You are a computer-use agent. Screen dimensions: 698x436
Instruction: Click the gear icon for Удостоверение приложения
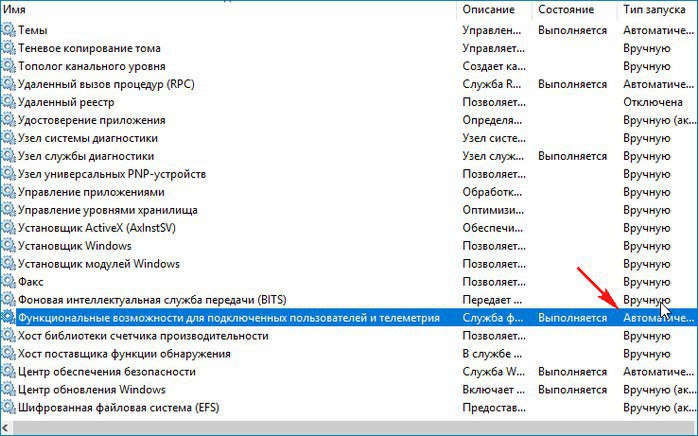pos(8,120)
